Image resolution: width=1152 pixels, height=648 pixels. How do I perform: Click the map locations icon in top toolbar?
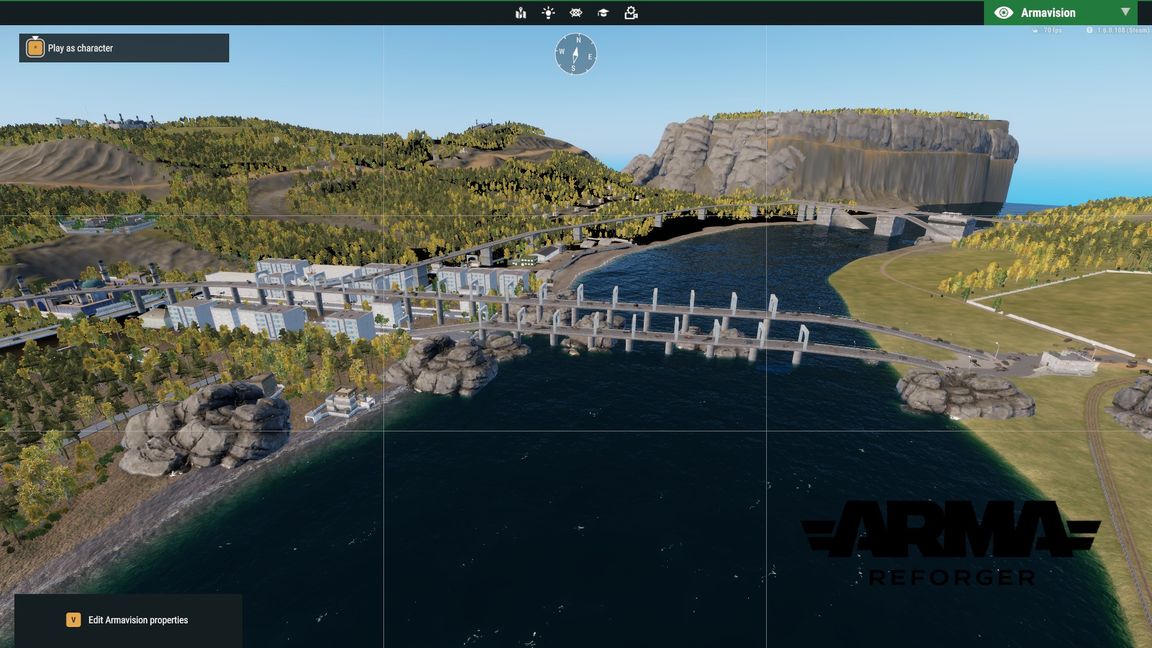click(521, 13)
